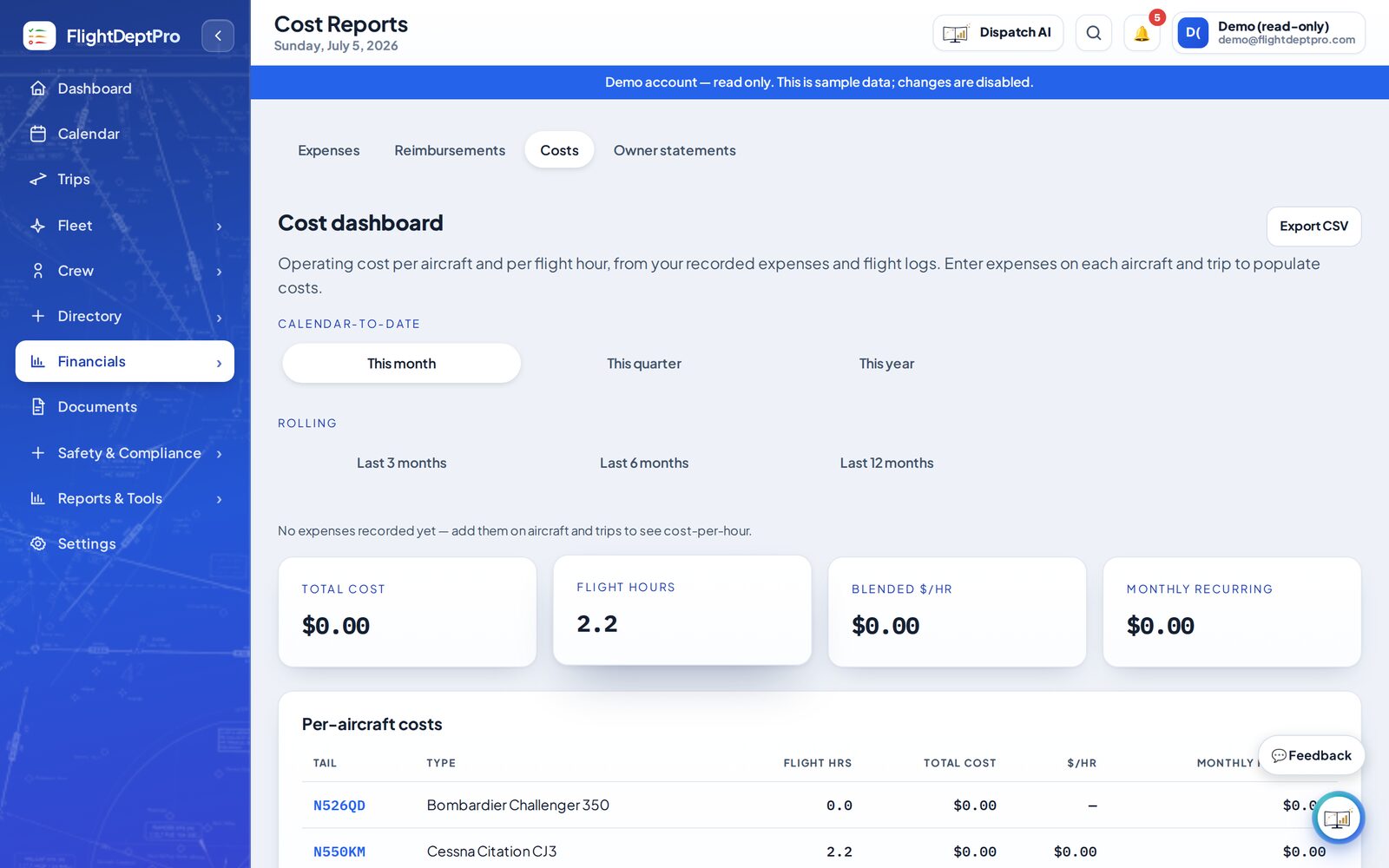Click the Dispatch AI monitor icon
The image size is (1389, 868).
(956, 33)
